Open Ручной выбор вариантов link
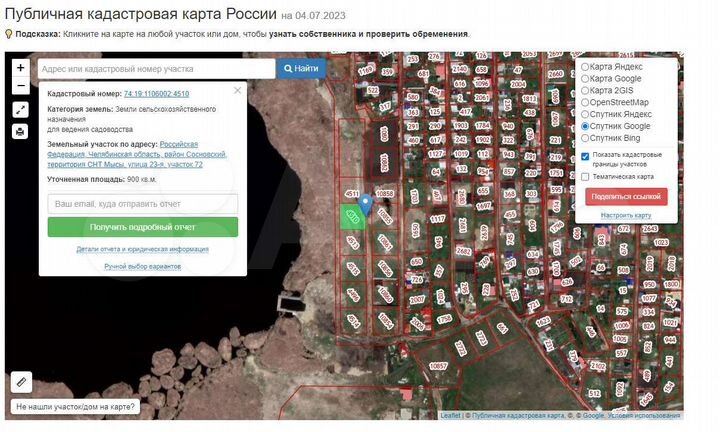This screenshot has height=432, width=720. [142, 266]
